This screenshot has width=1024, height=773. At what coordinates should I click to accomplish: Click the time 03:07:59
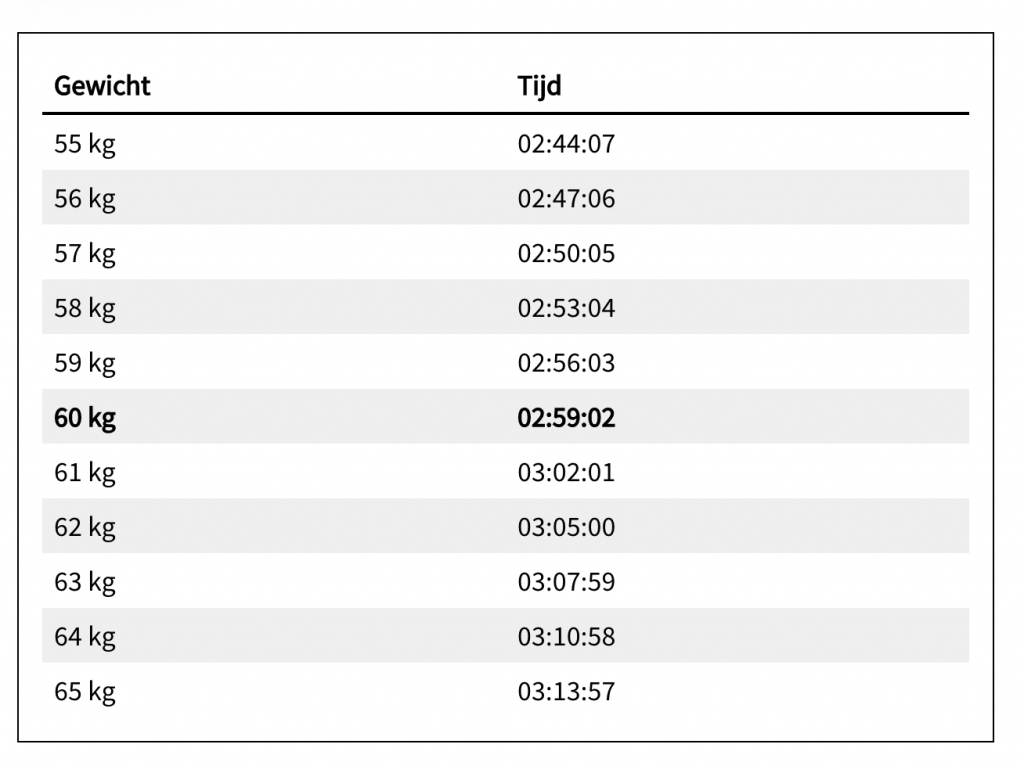(565, 582)
